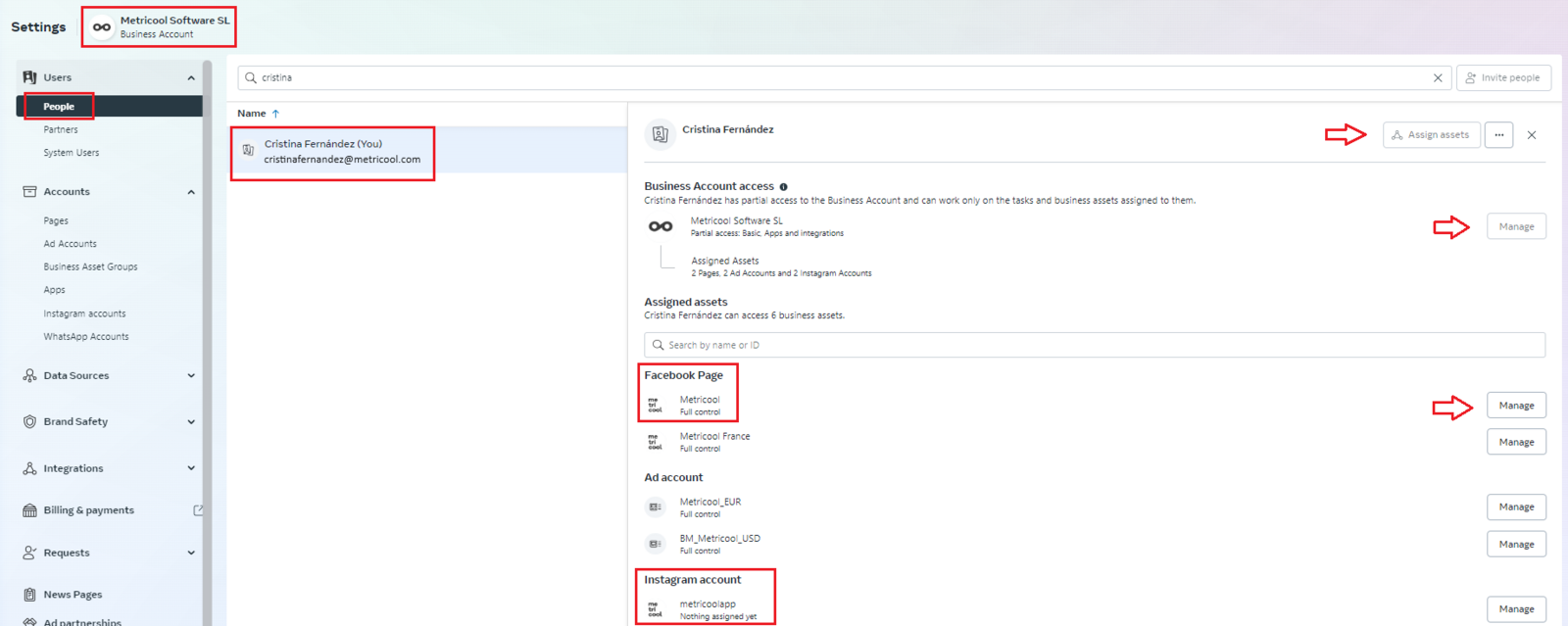Image resolution: width=1568 pixels, height=626 pixels.
Task: Expand the Brand Safety section
Action: [191, 422]
